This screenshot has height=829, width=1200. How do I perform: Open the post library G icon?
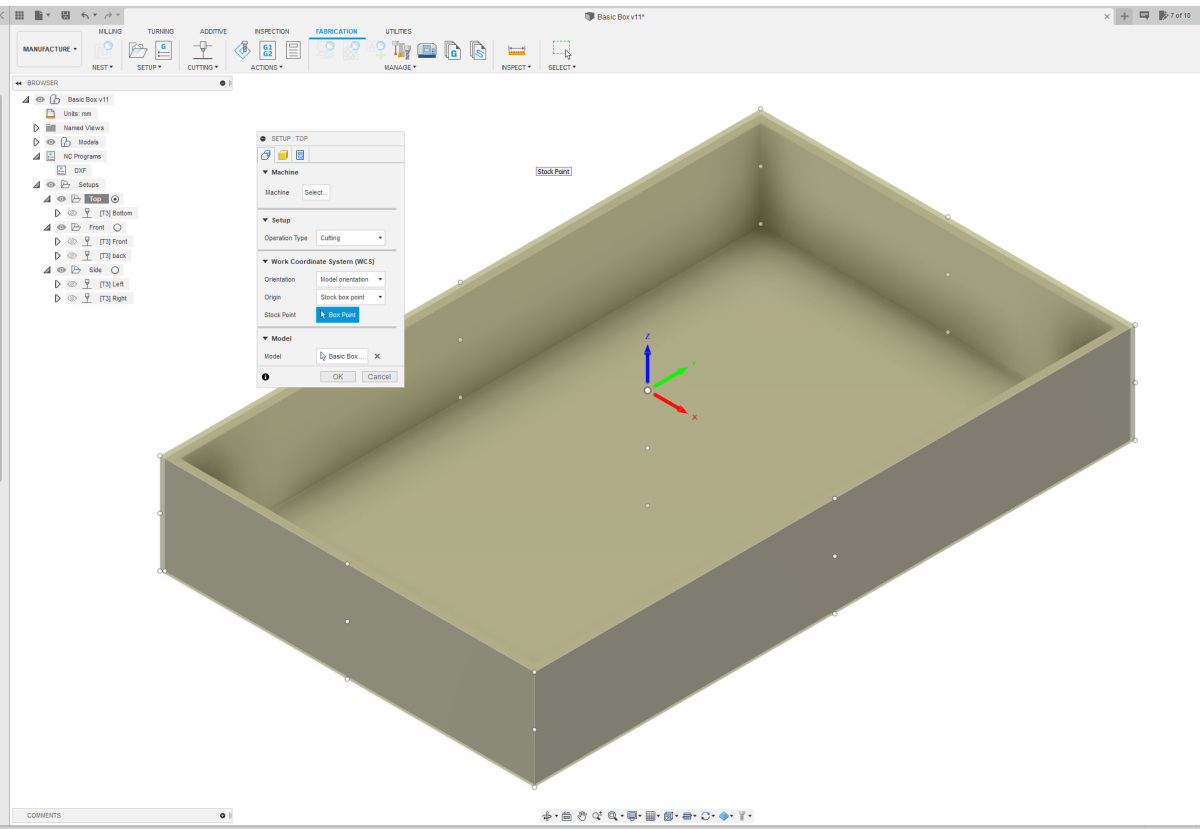(453, 51)
